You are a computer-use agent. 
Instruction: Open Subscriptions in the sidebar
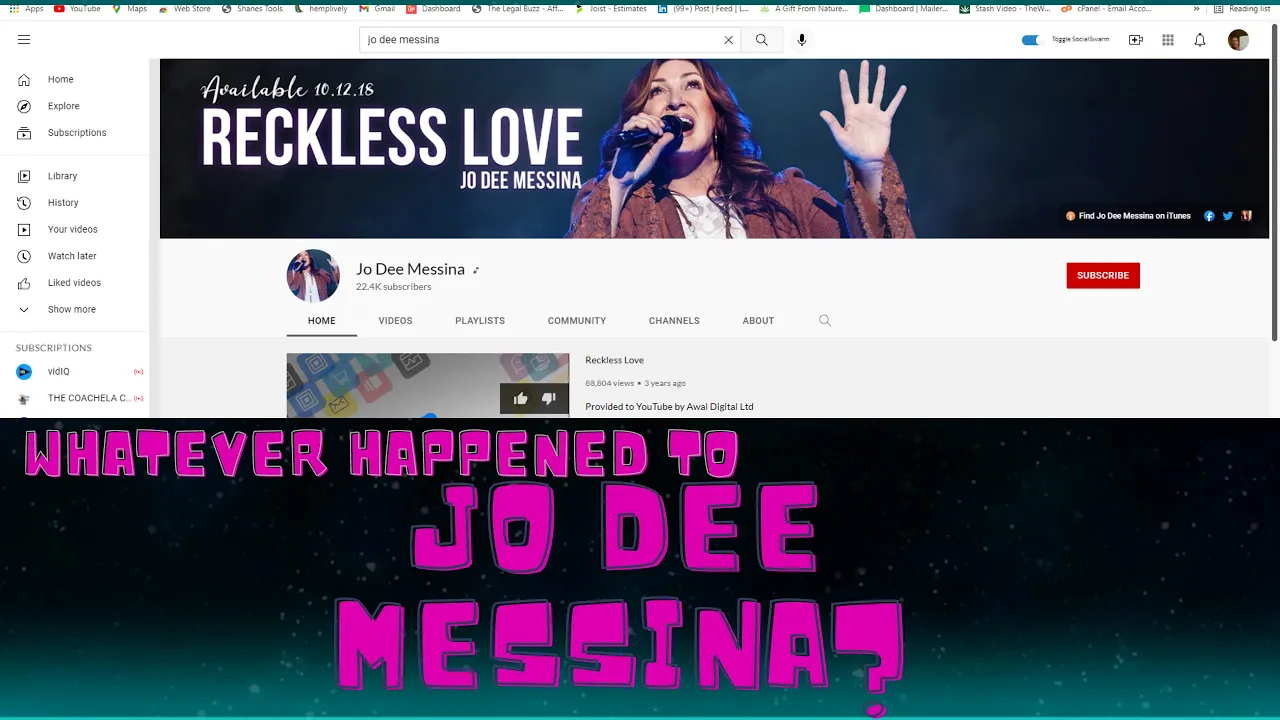[x=75, y=133]
